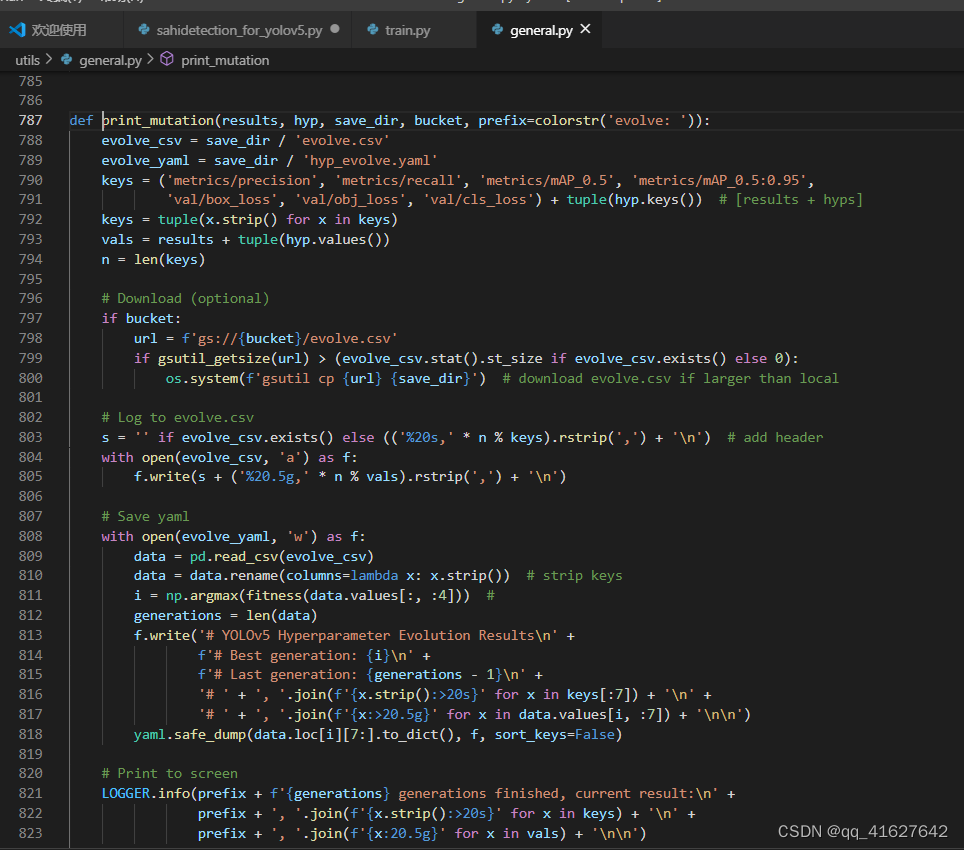The height and width of the screenshot is (850, 964).
Task: Click '# Download (optional)' comment
Action: (185, 299)
